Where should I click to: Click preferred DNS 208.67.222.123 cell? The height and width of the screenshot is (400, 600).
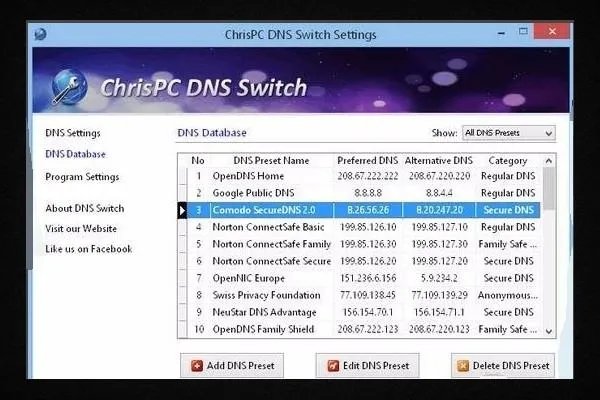[368, 329]
